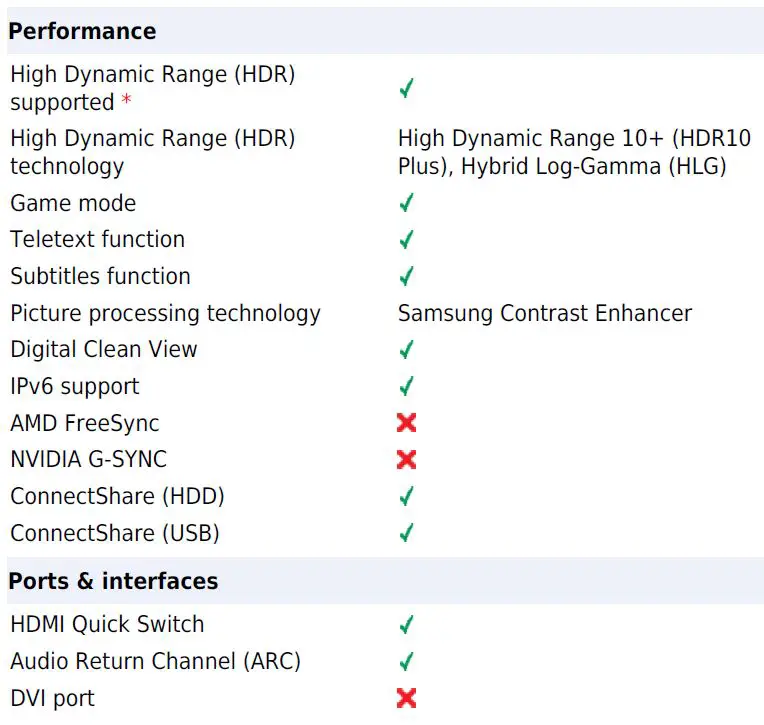Click the ConnectShare (HDD) checkmark
The width and height of the screenshot is (764, 725).
[x=406, y=496]
